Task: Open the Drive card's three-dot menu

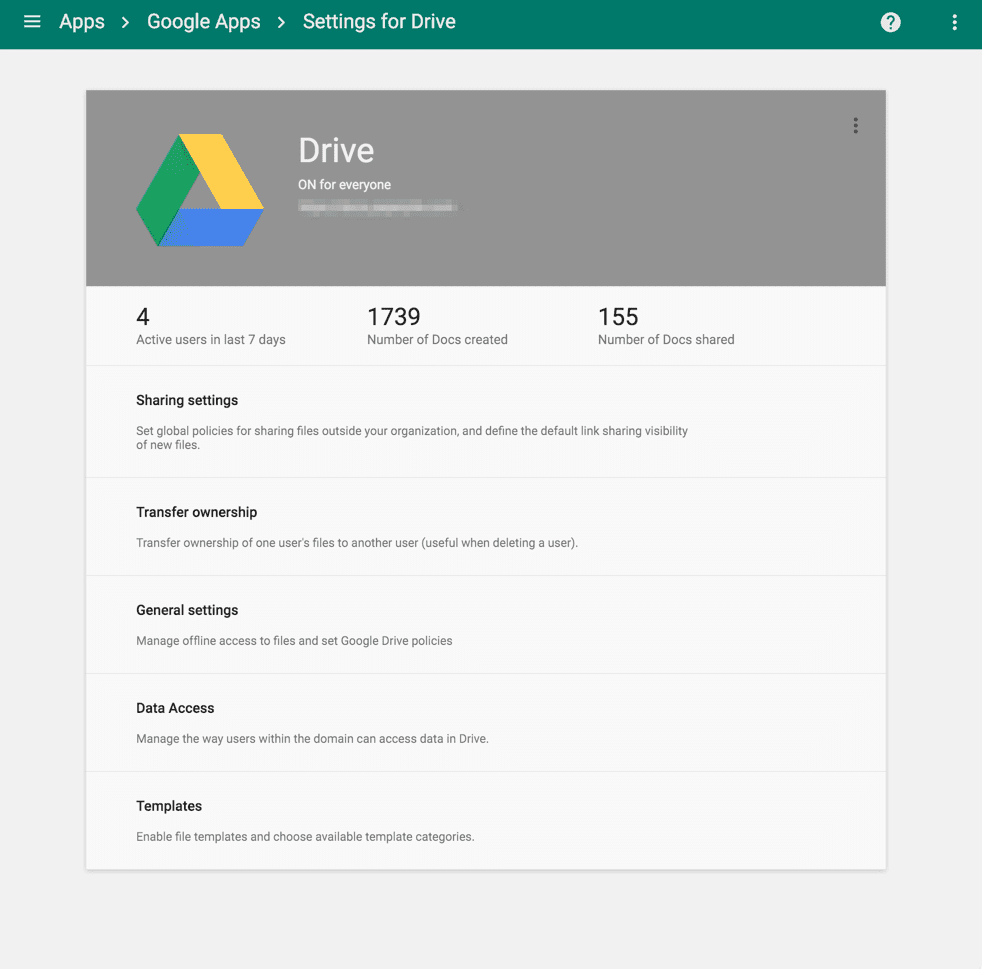Action: [x=855, y=125]
